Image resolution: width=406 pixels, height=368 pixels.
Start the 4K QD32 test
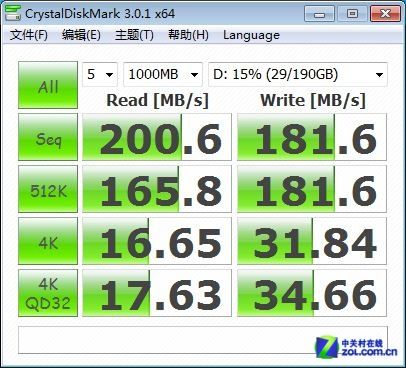(x=48, y=293)
